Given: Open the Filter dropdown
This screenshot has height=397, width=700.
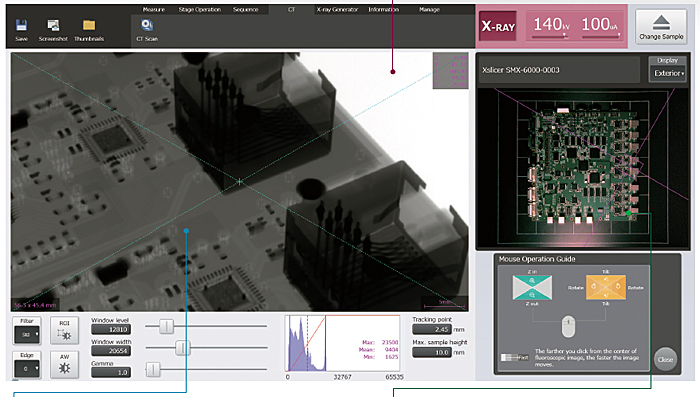Looking at the screenshot, I should point(27,334).
